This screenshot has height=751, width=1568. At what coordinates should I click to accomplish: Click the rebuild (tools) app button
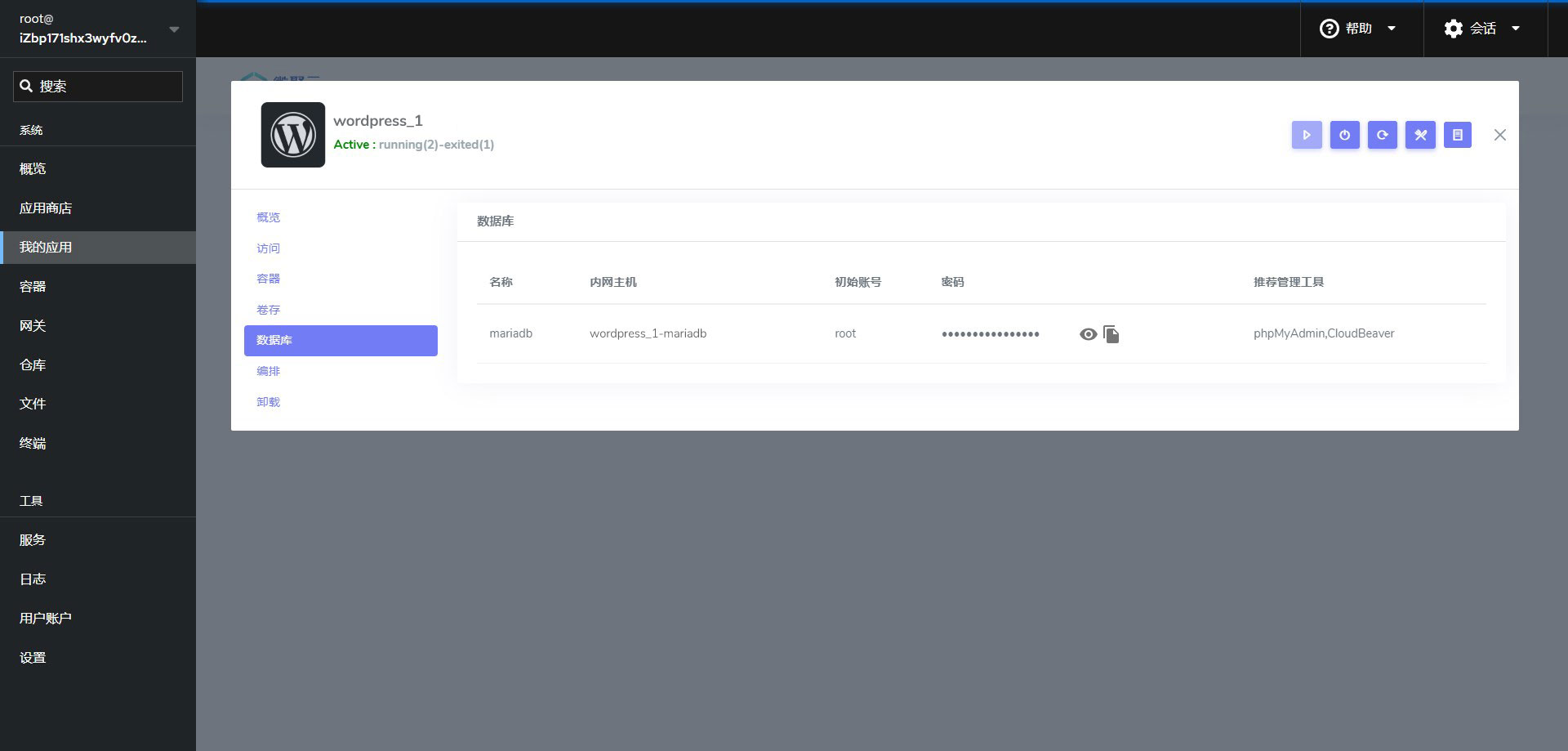pyautogui.click(x=1420, y=135)
